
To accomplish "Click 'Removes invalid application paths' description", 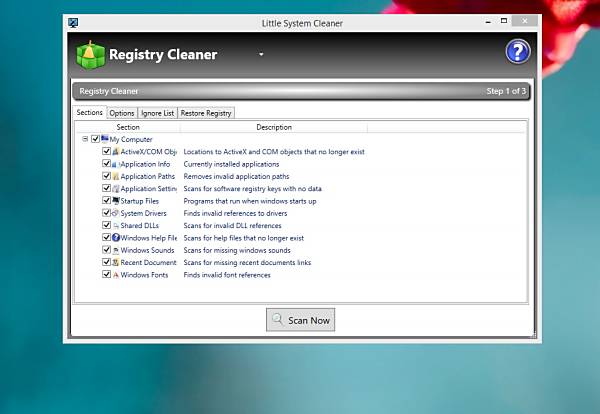I will click(x=236, y=176).
